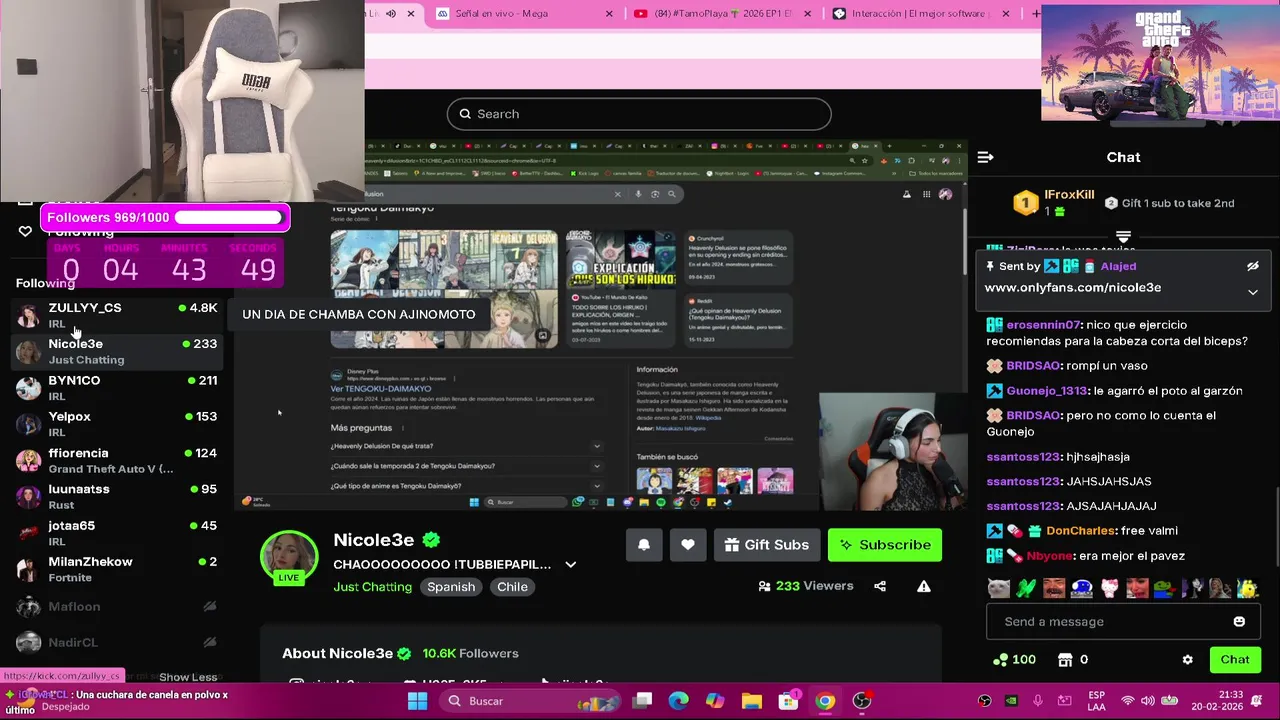The height and width of the screenshot is (720, 1280).
Task: Toggle the notification bell for Nicole3e
Action: coord(644,545)
